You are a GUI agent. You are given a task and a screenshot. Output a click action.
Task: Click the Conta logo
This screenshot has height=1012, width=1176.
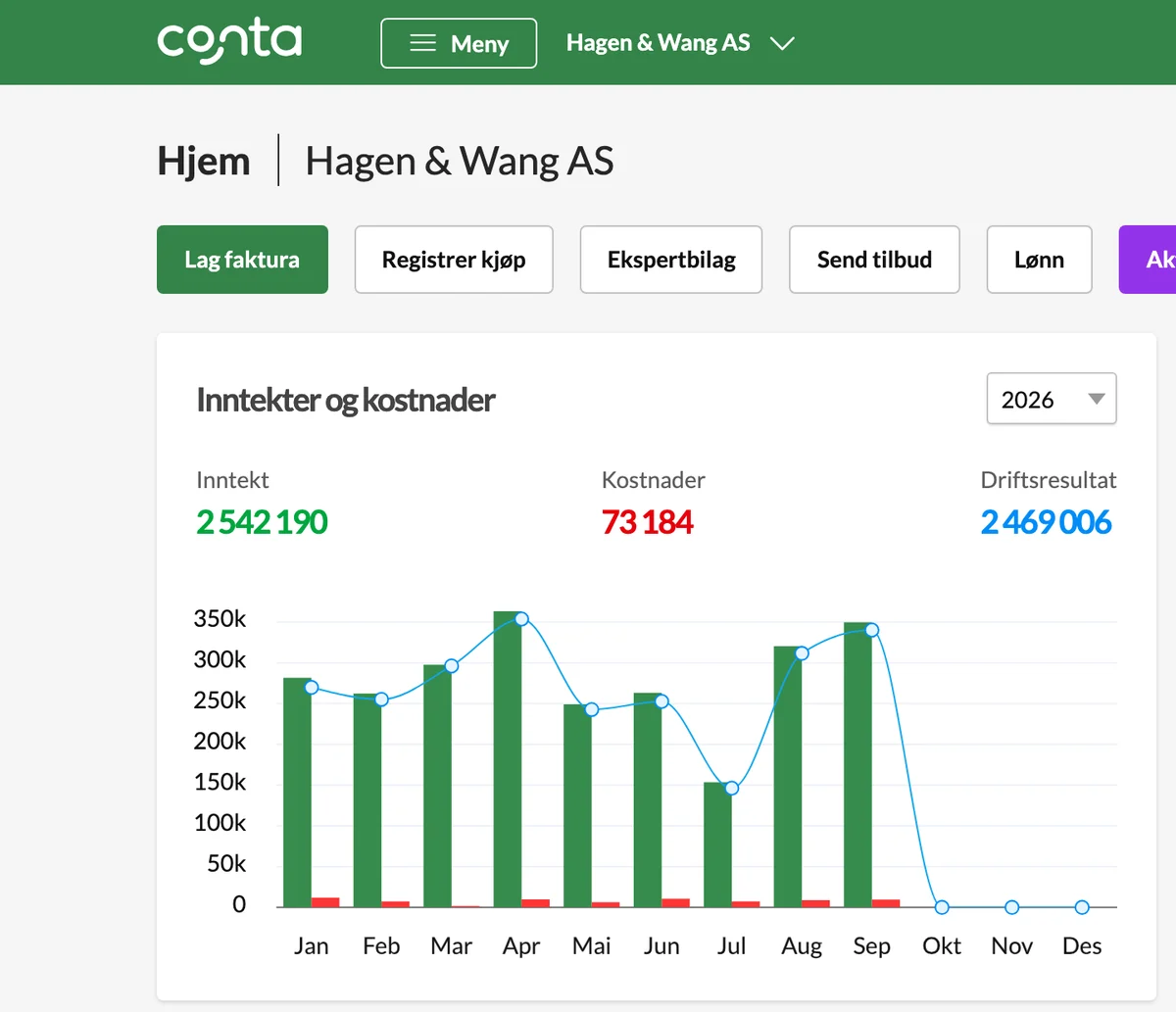pos(229,42)
